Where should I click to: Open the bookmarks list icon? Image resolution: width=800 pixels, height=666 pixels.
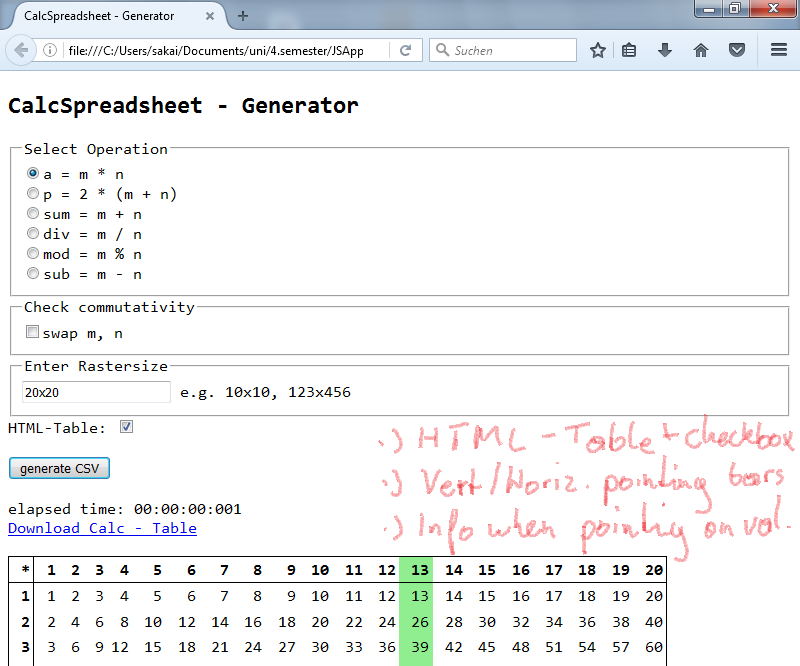tap(629, 49)
